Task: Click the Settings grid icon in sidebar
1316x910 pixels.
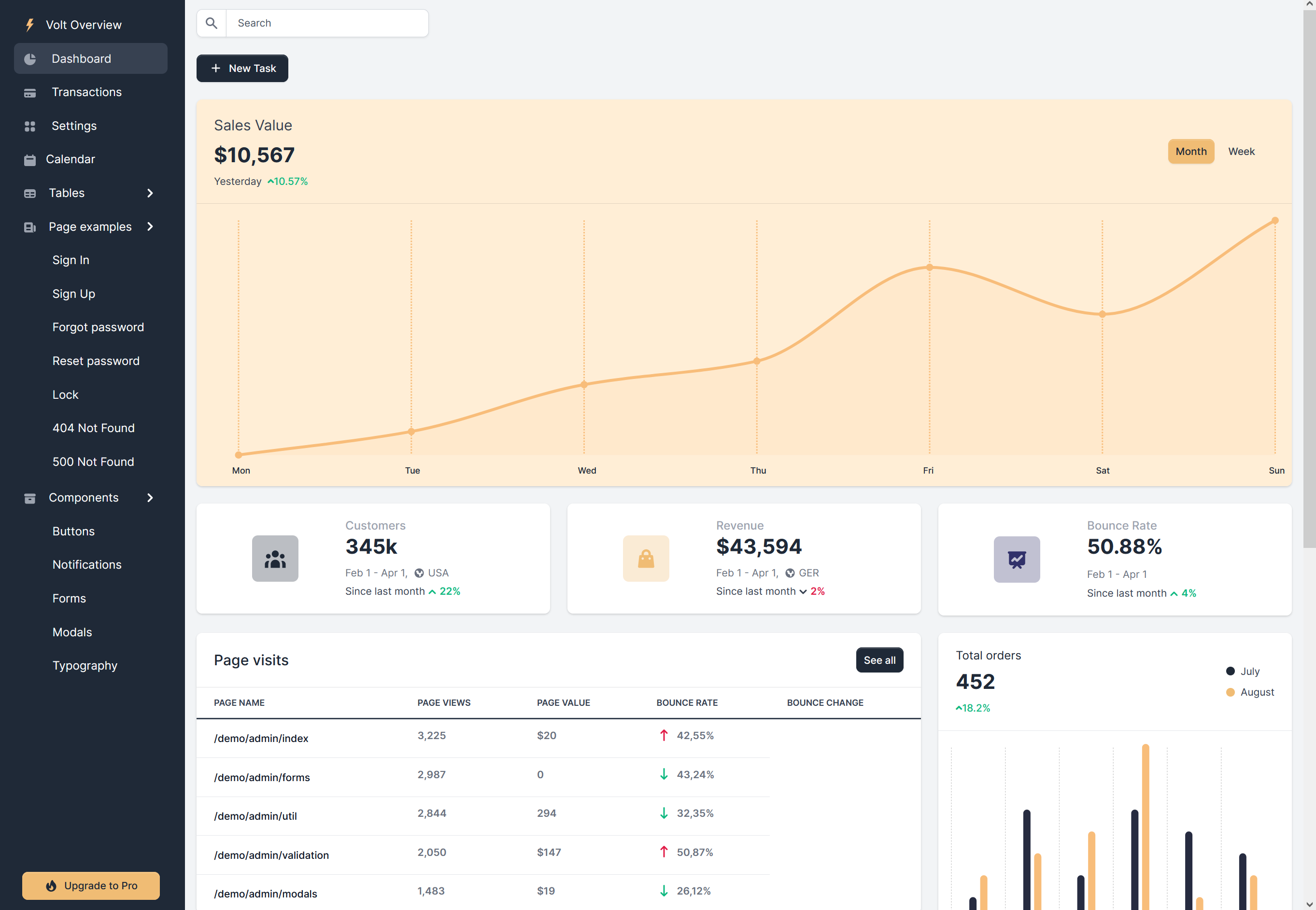Action: pyautogui.click(x=30, y=126)
